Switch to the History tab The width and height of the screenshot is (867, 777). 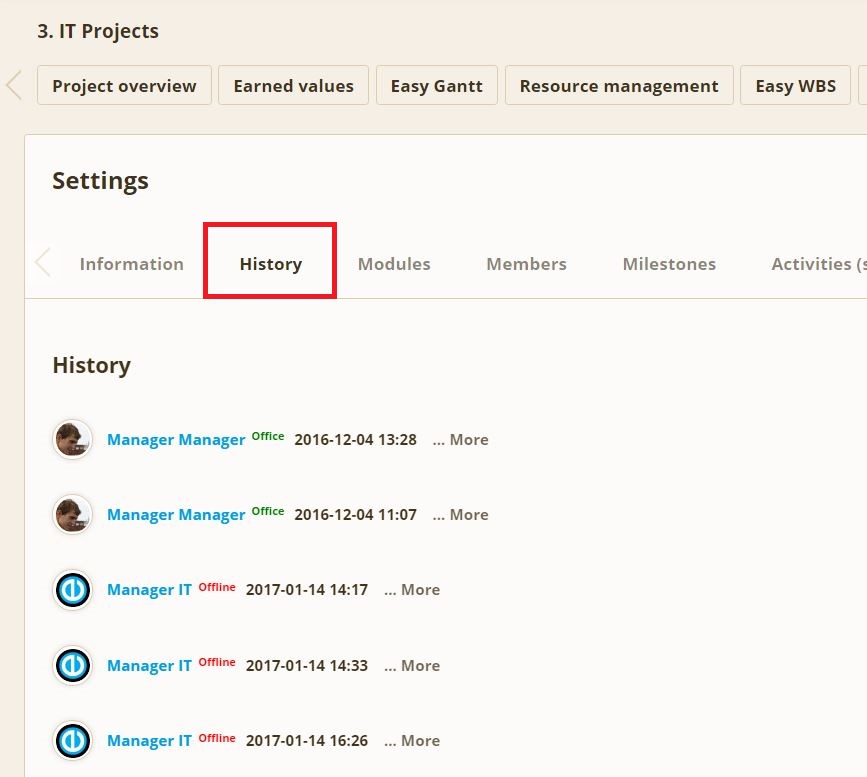coord(270,264)
